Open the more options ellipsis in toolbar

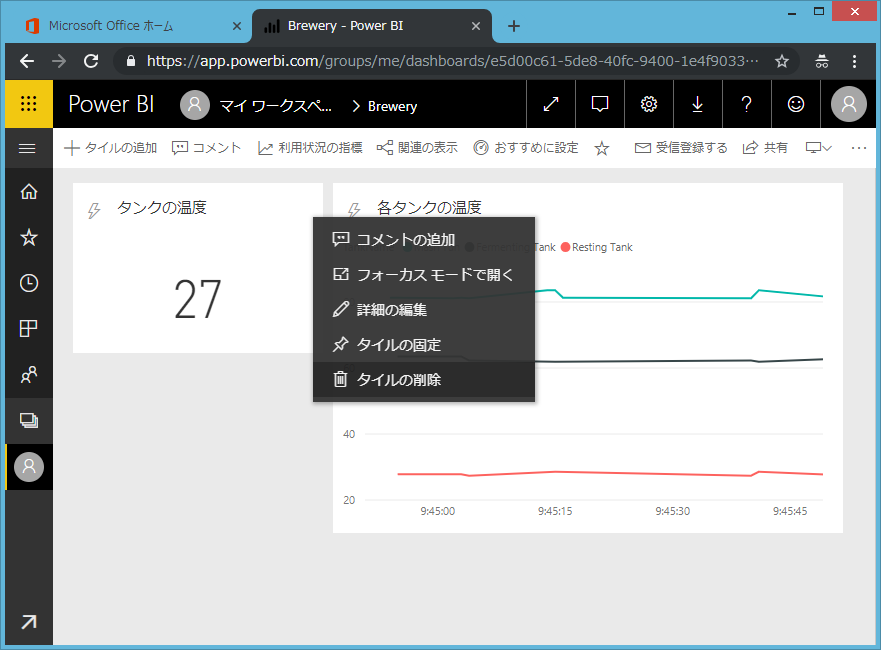[x=859, y=148]
